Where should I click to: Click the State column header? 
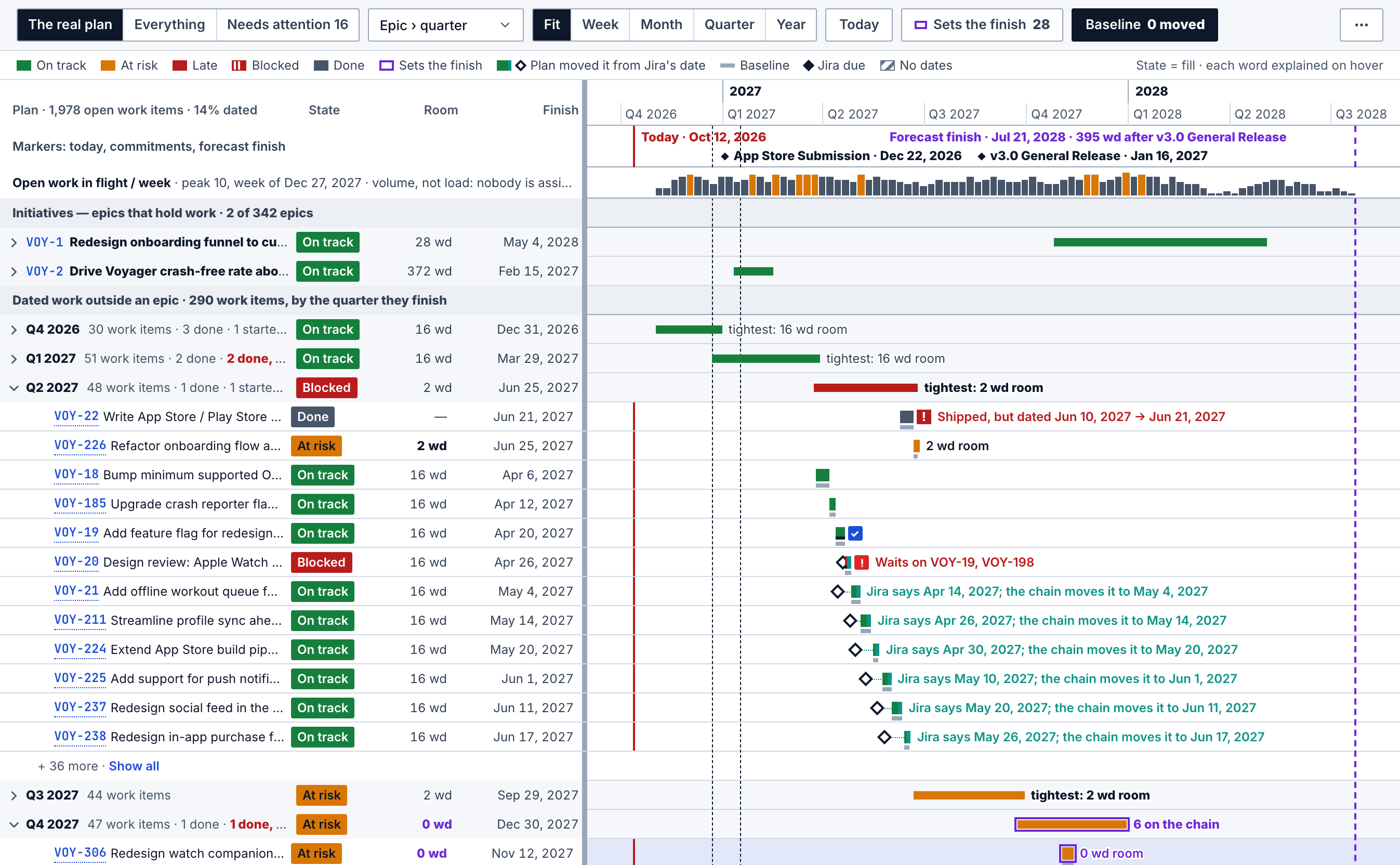[324, 110]
